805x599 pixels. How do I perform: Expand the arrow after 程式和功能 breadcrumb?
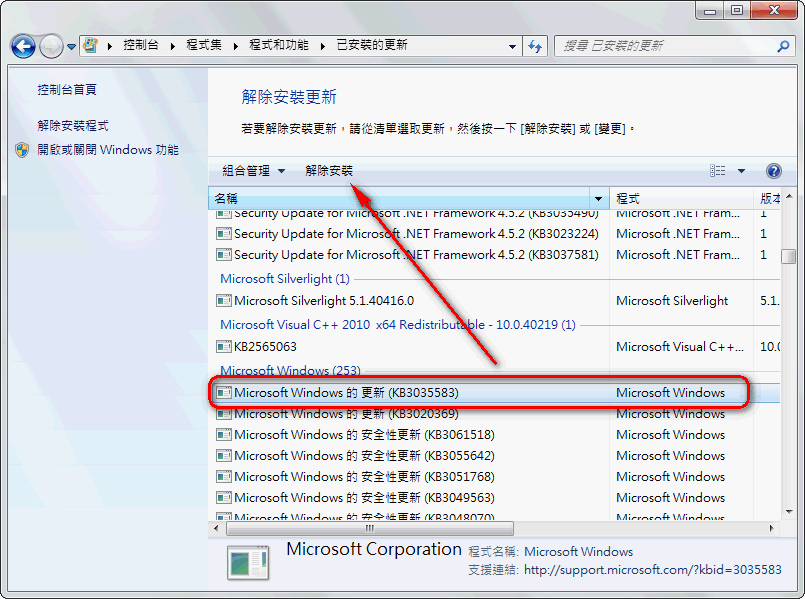coord(323,46)
